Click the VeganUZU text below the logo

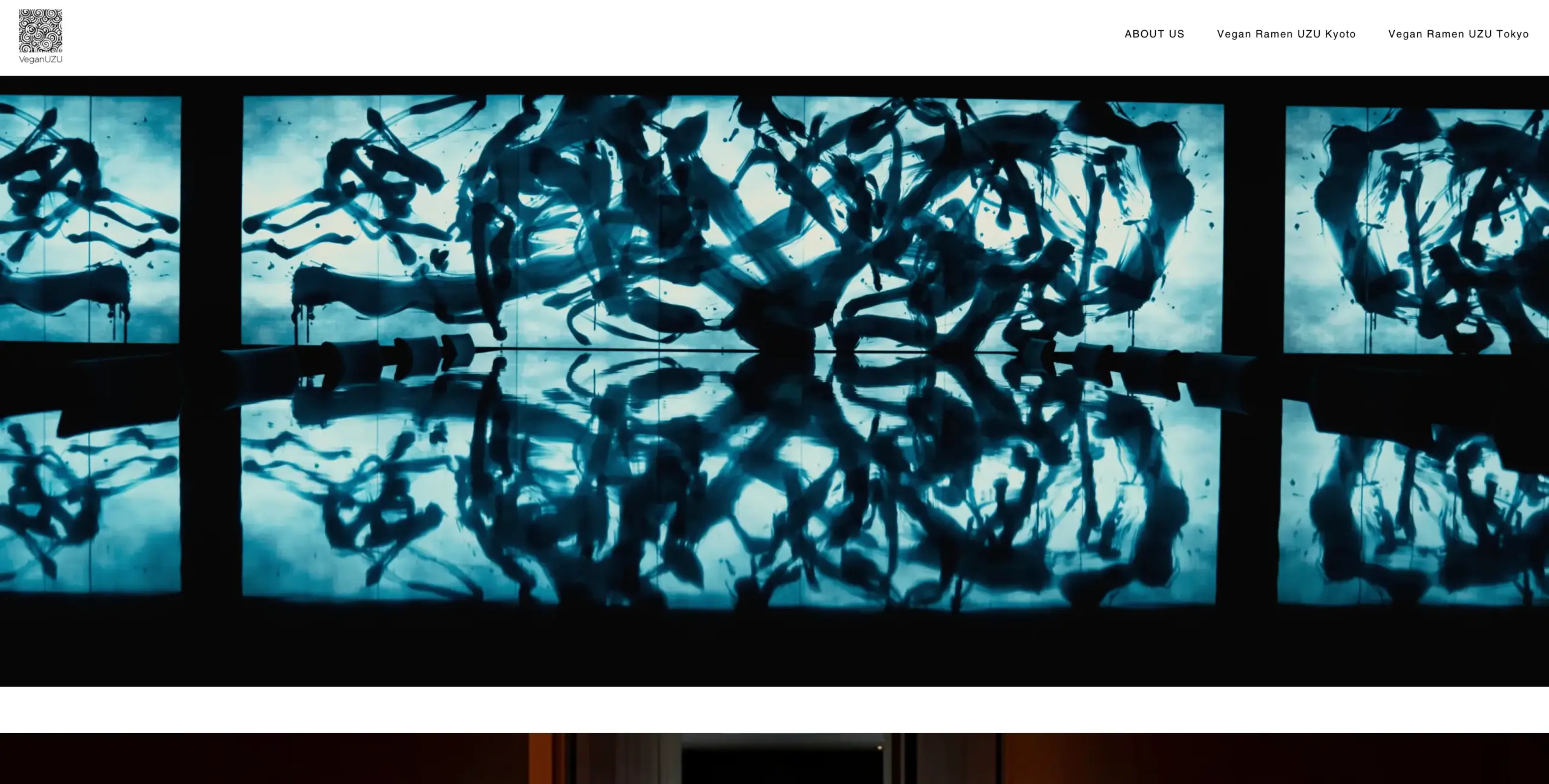pos(40,59)
